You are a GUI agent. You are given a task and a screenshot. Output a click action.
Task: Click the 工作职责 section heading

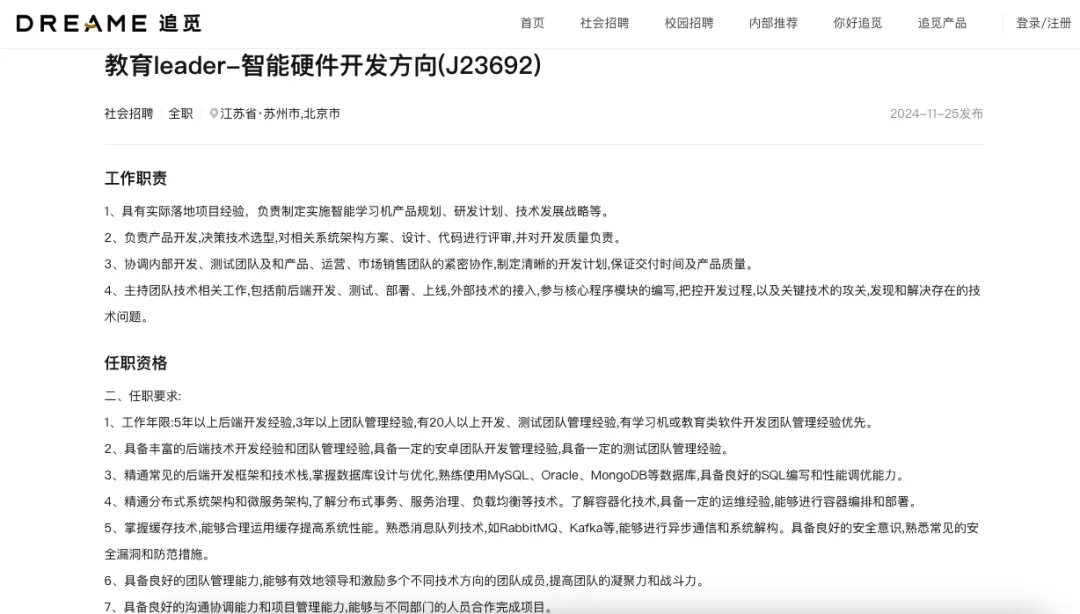[136, 178]
